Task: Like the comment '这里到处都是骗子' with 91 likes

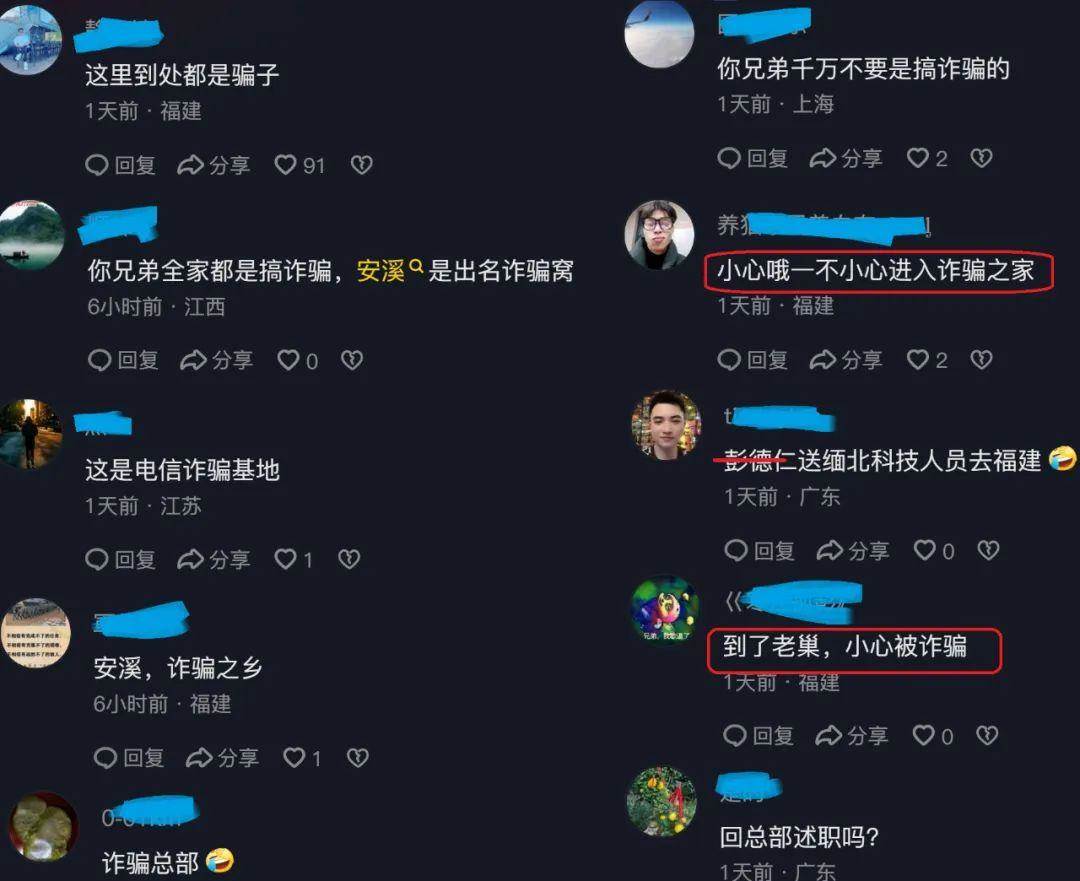Action: [x=299, y=165]
